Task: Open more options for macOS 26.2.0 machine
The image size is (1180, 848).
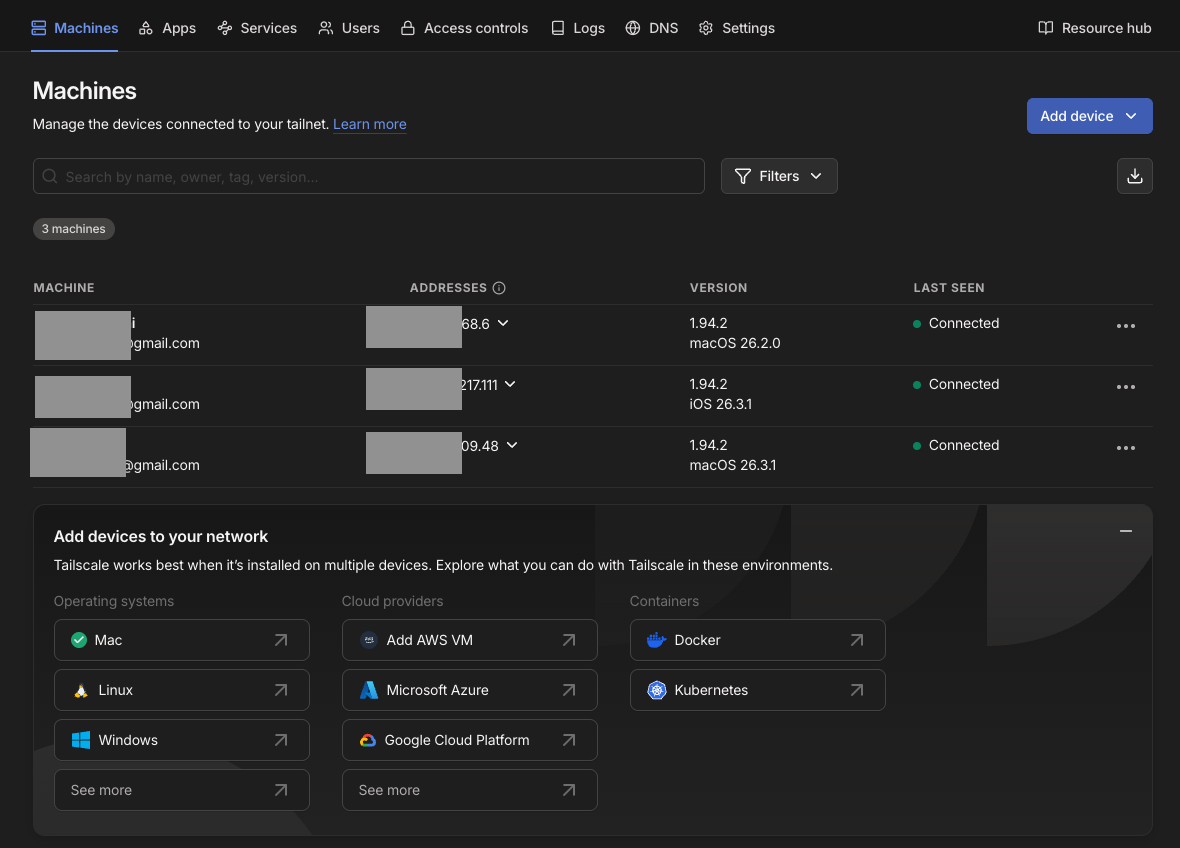Action: [1126, 326]
